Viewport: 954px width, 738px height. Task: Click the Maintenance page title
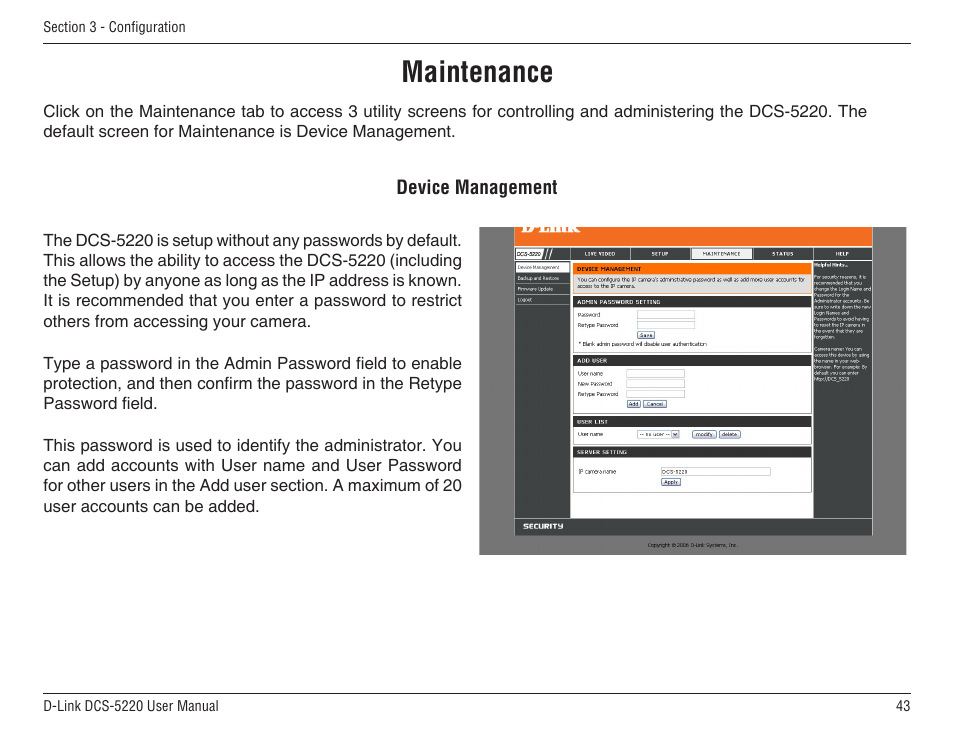pos(477,72)
